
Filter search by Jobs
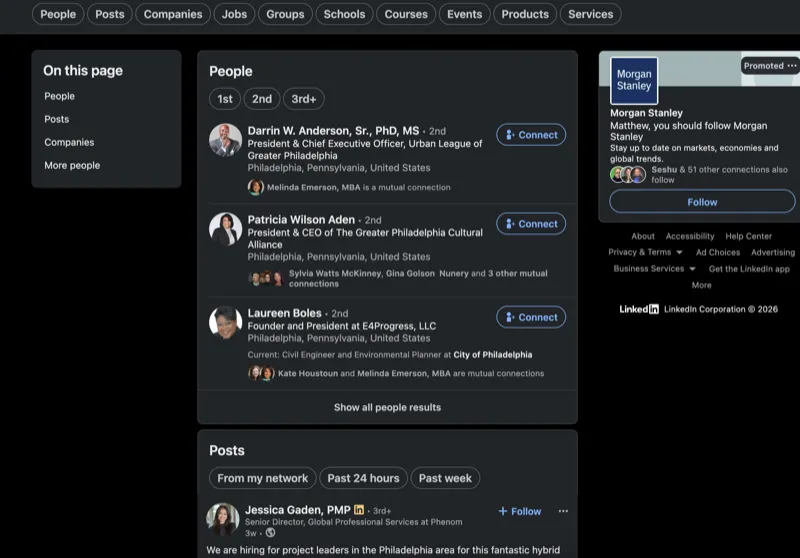click(234, 14)
